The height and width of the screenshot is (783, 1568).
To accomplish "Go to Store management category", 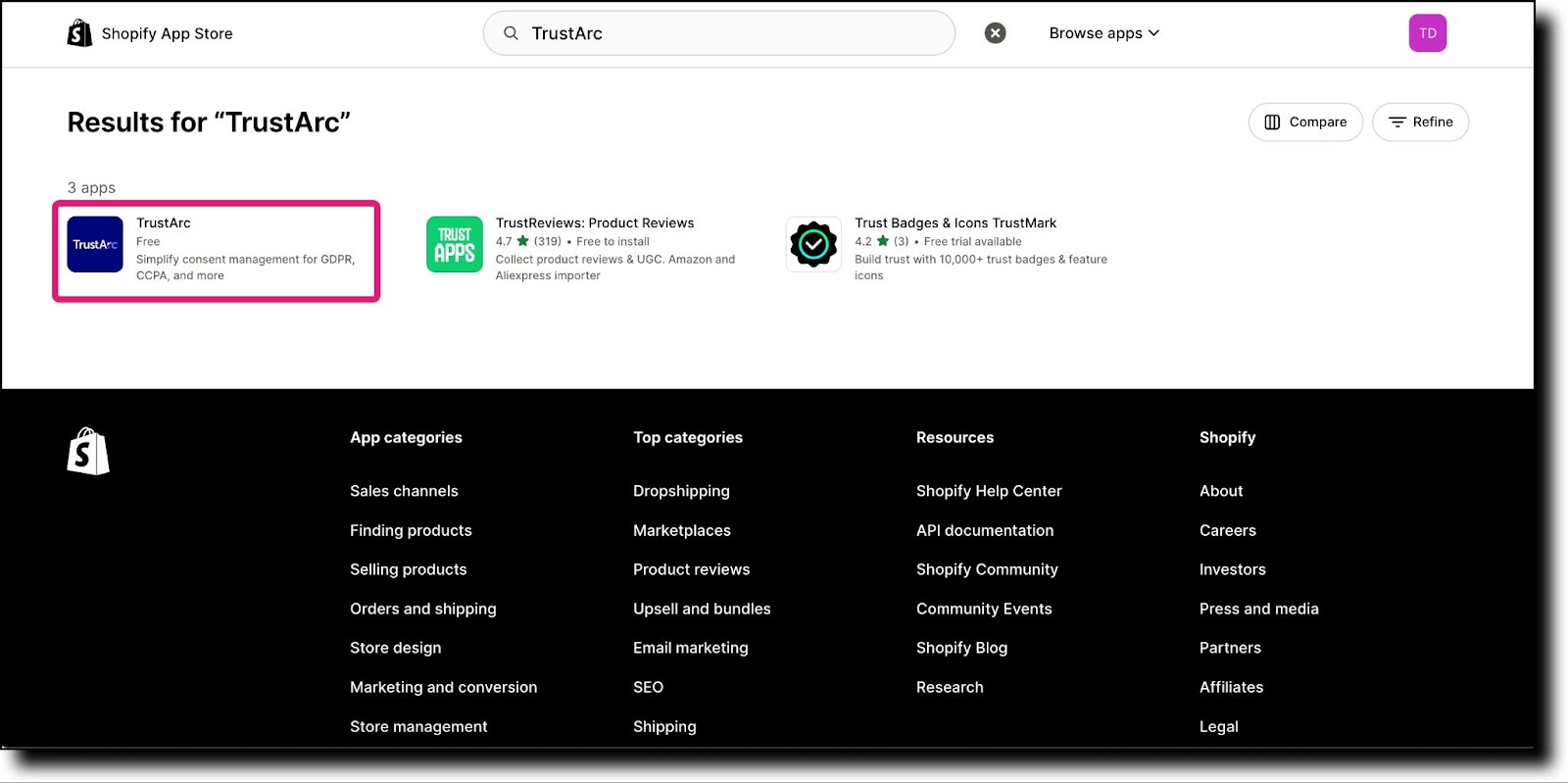I will (418, 726).
